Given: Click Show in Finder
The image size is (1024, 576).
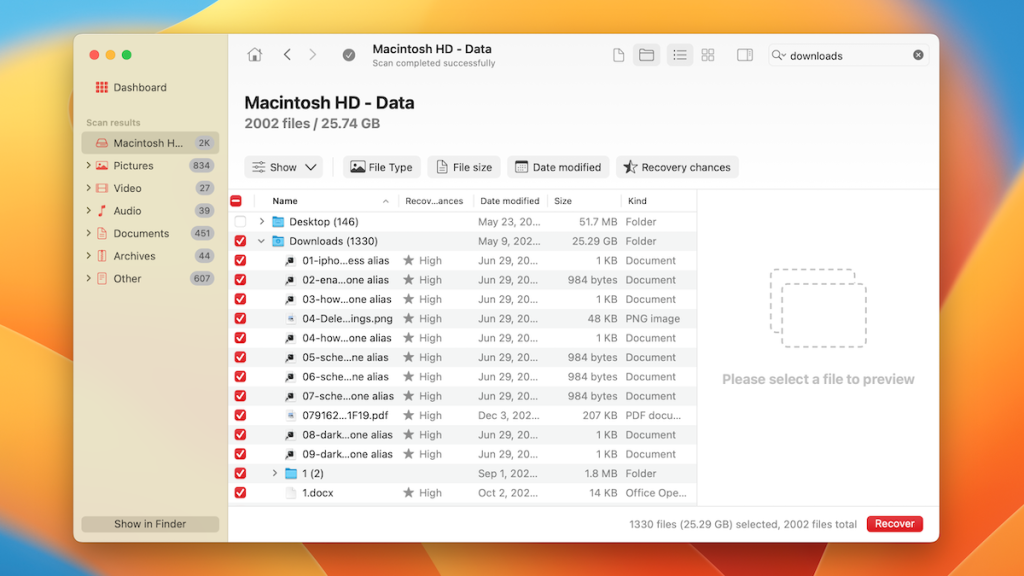Looking at the screenshot, I should pos(149,523).
